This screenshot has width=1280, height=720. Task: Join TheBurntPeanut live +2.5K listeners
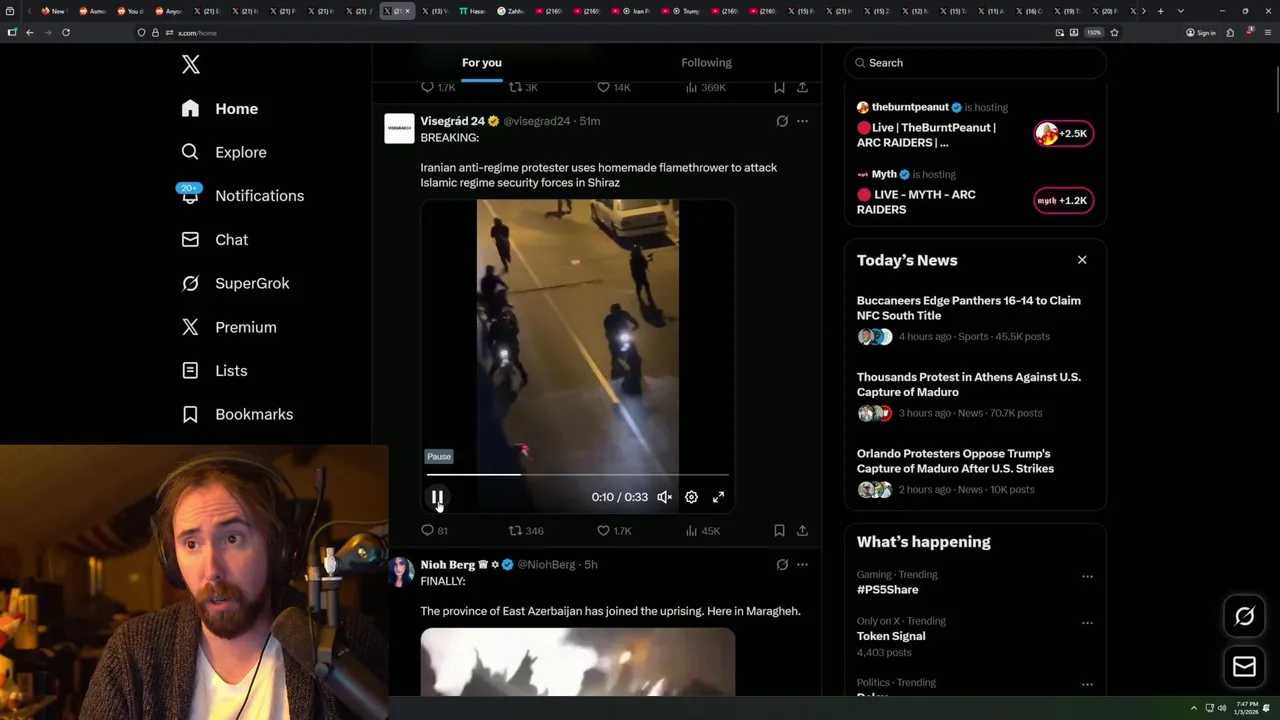coord(1063,133)
